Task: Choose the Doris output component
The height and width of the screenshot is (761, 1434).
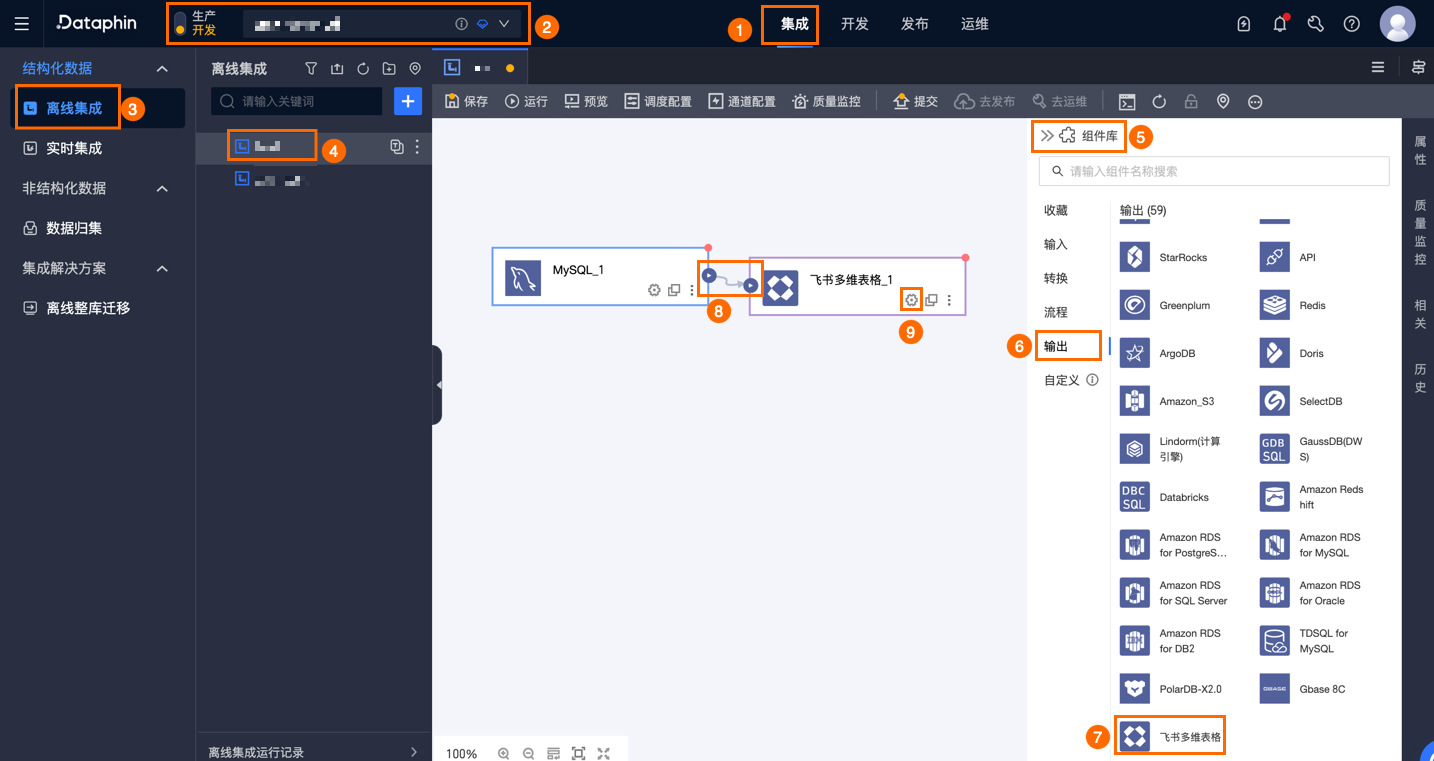Action: (x=1292, y=353)
